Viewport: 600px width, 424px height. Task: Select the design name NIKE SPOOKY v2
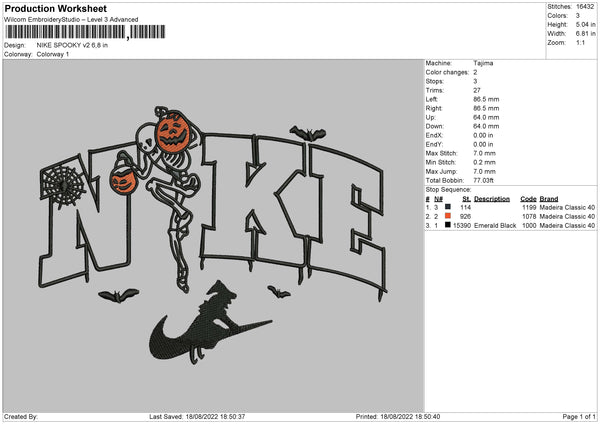coord(72,45)
